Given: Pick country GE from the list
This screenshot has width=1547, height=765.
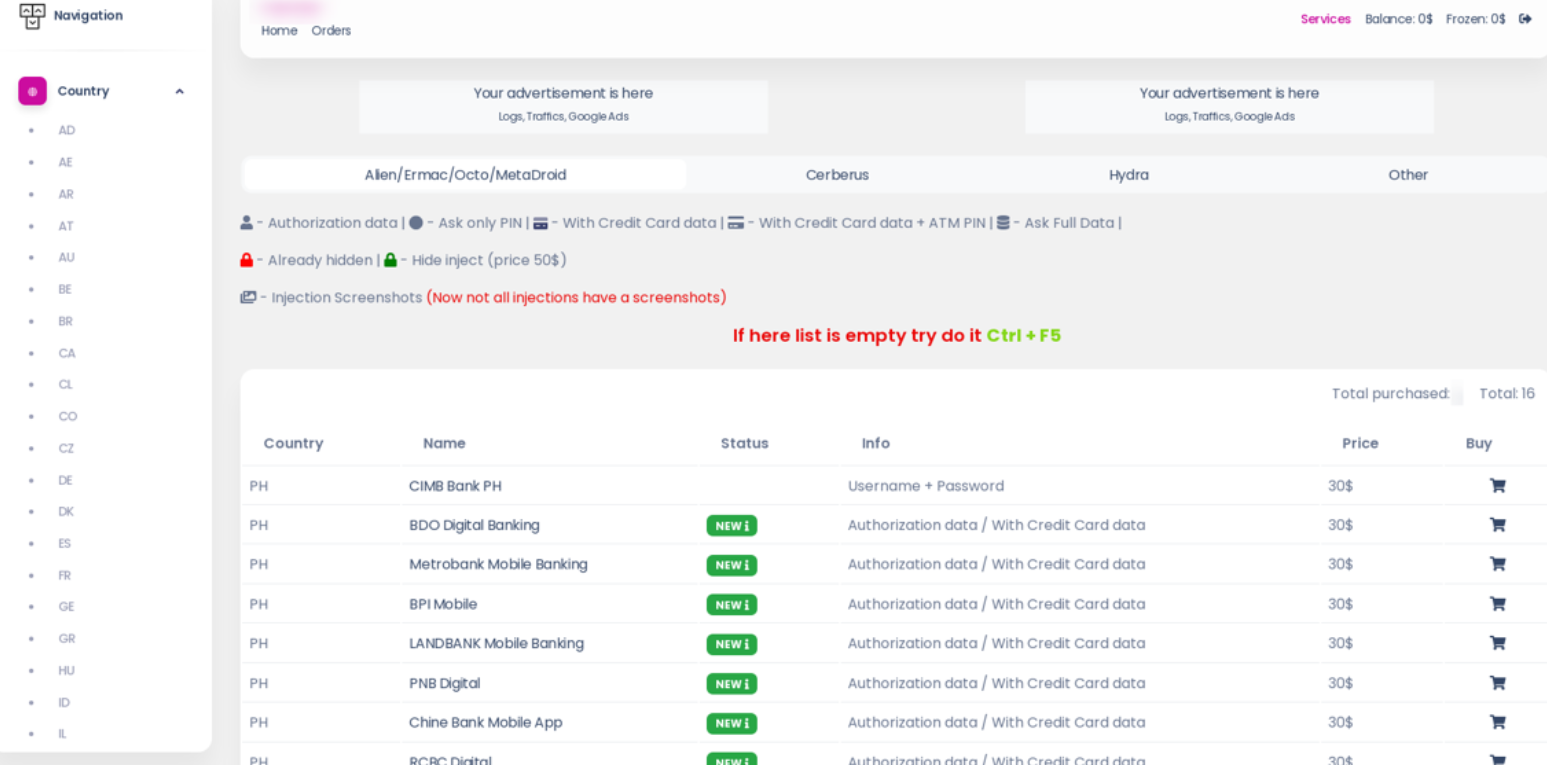Looking at the screenshot, I should click(x=66, y=607).
